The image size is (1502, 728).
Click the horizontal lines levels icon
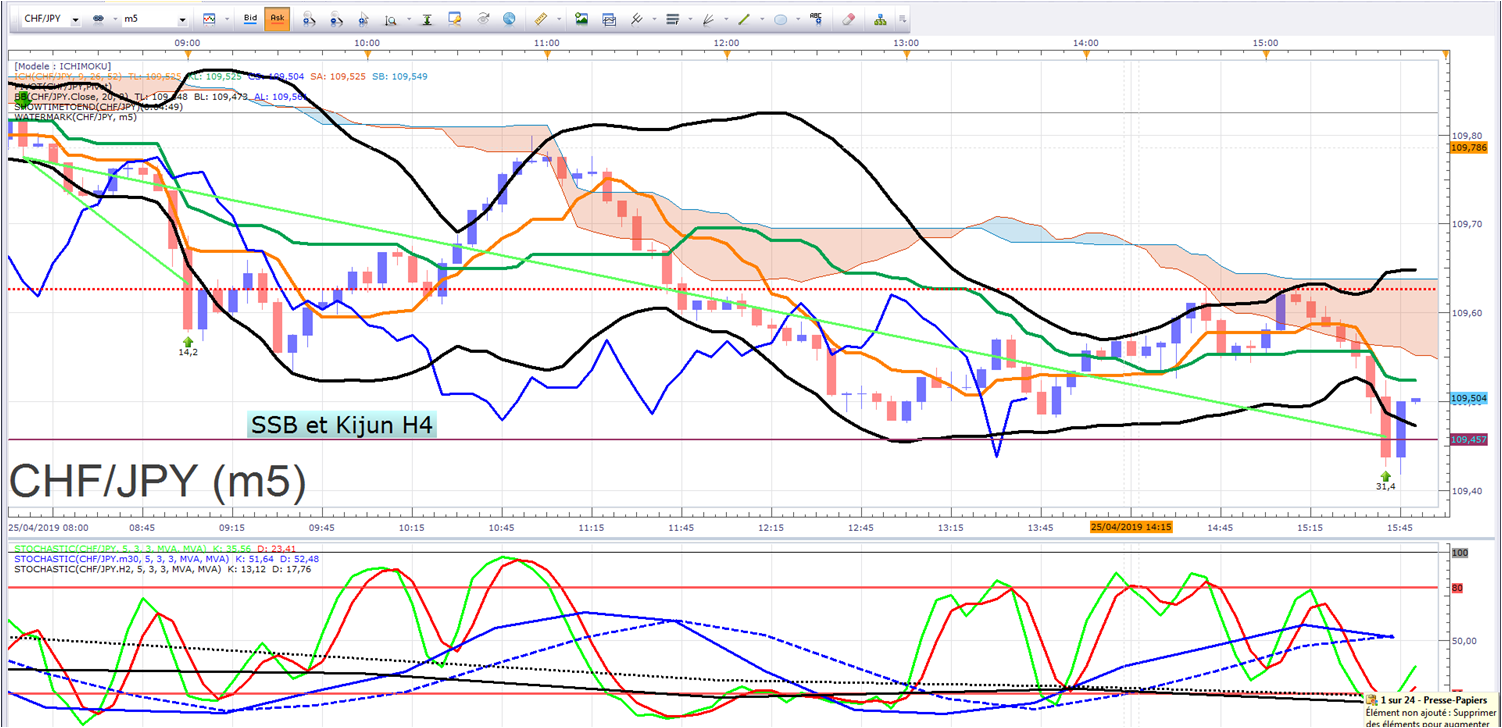click(x=672, y=19)
